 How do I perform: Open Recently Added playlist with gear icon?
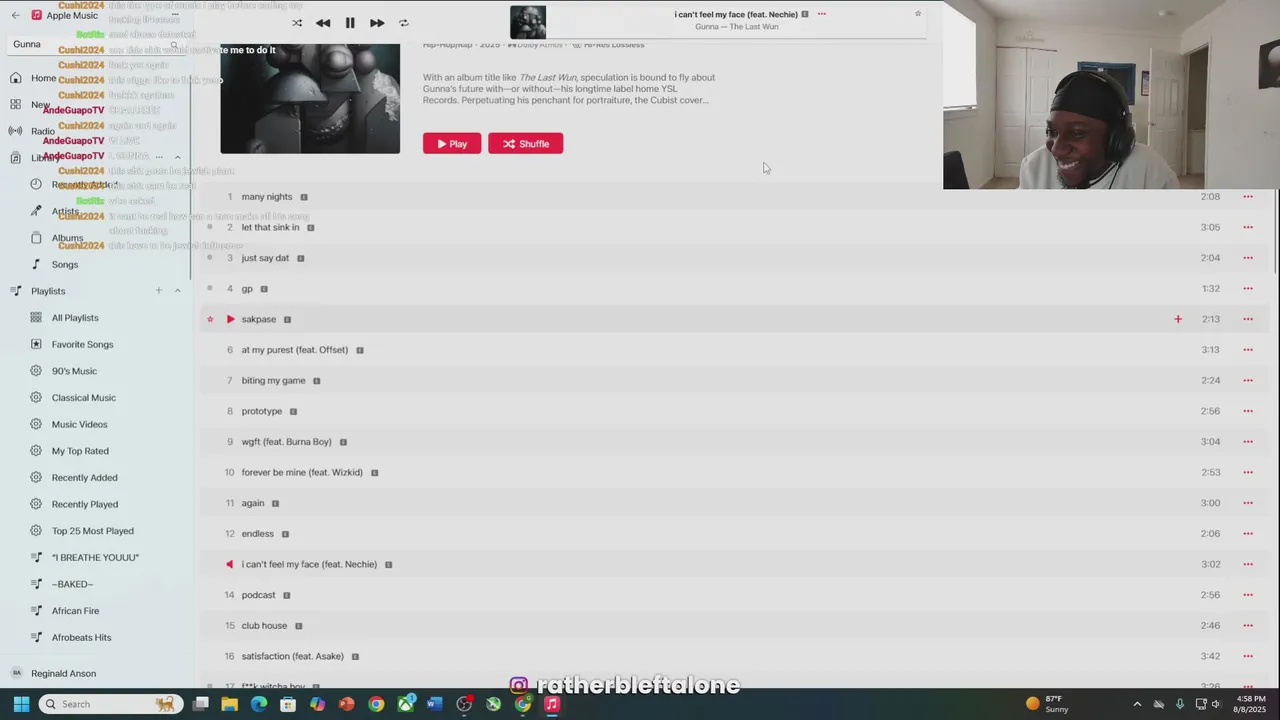84,478
